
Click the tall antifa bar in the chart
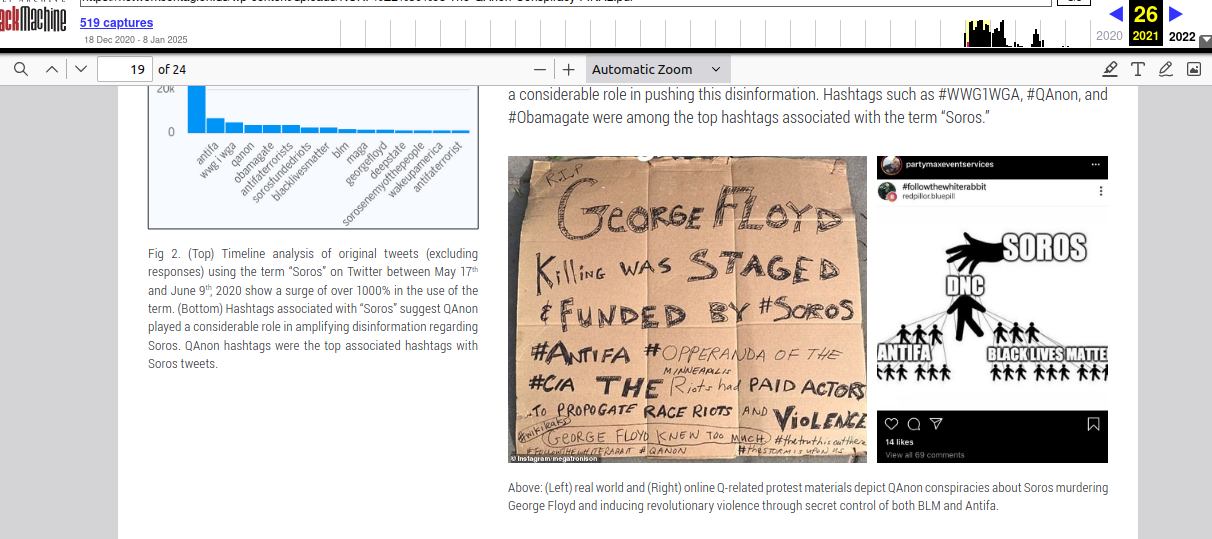point(197,108)
